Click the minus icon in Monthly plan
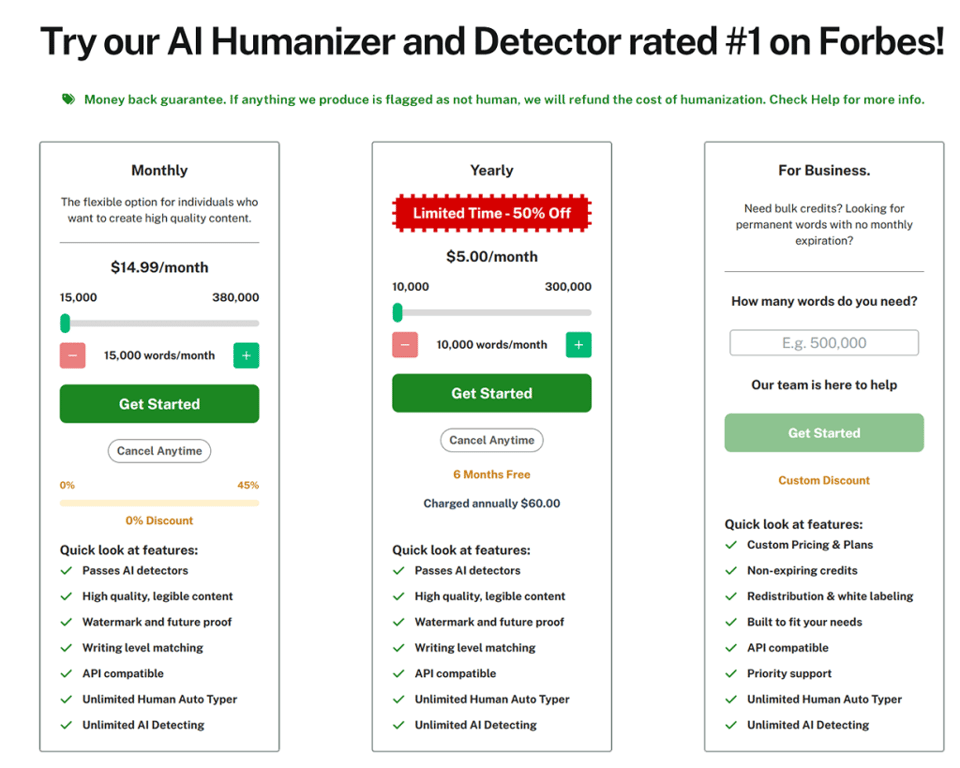The height and width of the screenshot is (768, 960). (72, 355)
